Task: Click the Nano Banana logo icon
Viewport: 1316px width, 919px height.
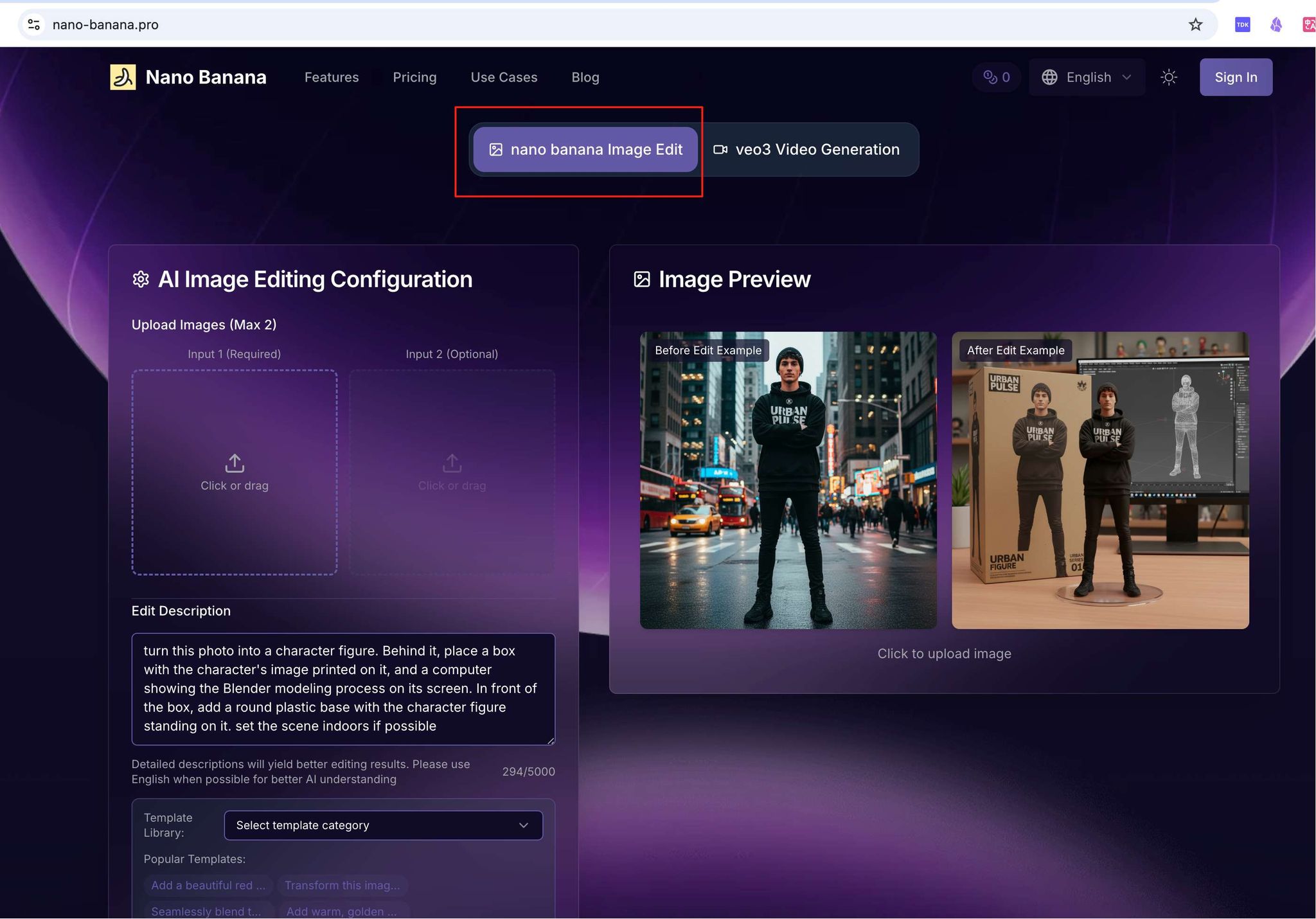Action: coord(123,77)
